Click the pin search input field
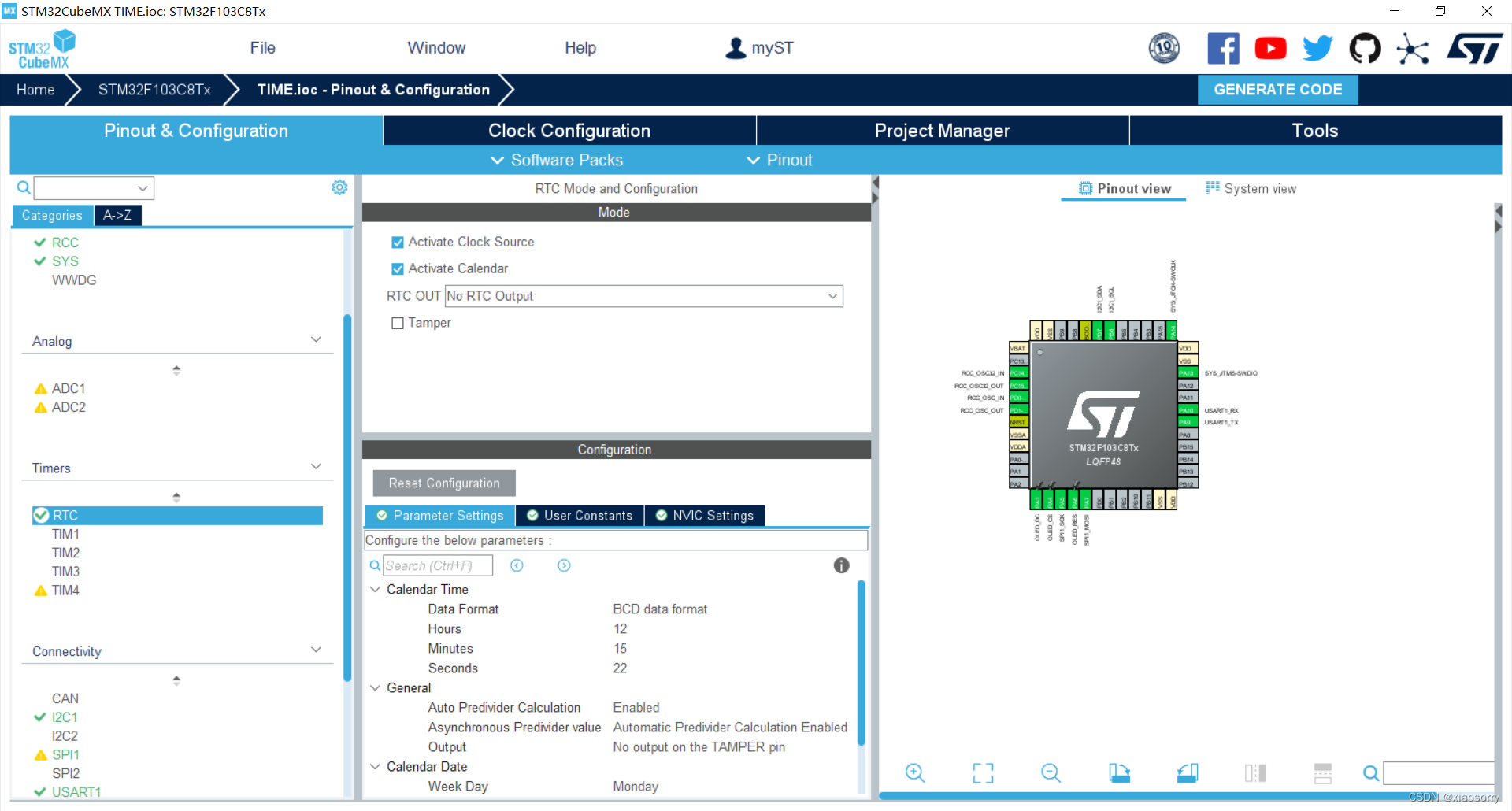The width and height of the screenshot is (1512, 811). [x=1440, y=773]
